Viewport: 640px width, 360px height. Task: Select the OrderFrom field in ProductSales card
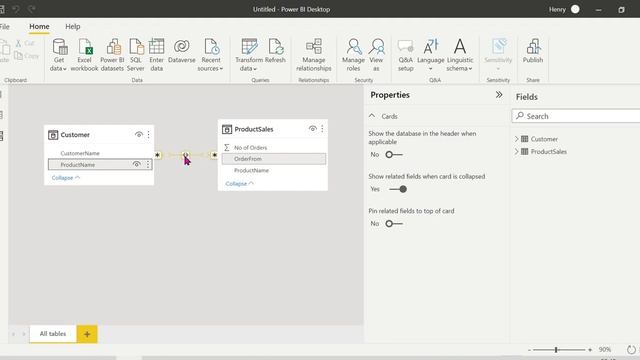(x=274, y=159)
